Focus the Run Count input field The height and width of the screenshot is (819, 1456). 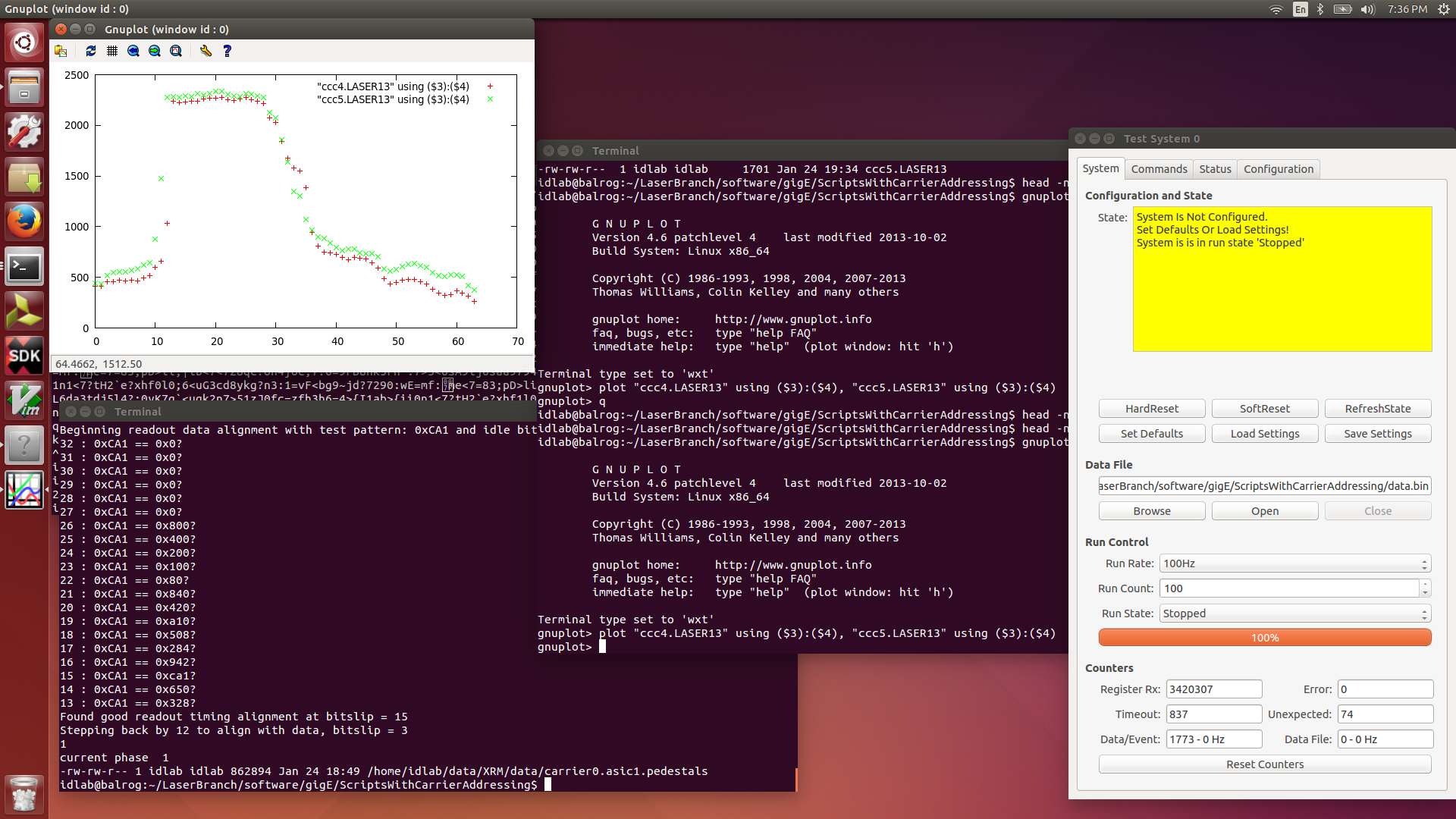tap(1289, 588)
